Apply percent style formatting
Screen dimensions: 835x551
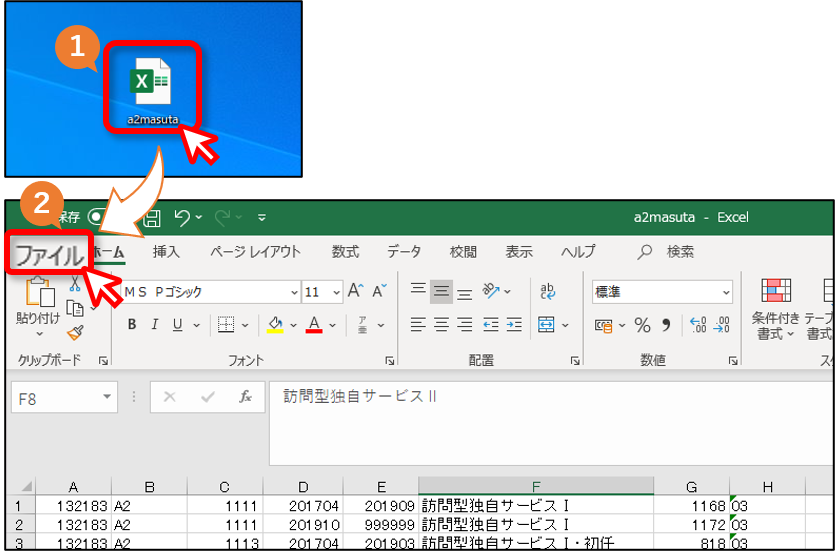coord(642,325)
